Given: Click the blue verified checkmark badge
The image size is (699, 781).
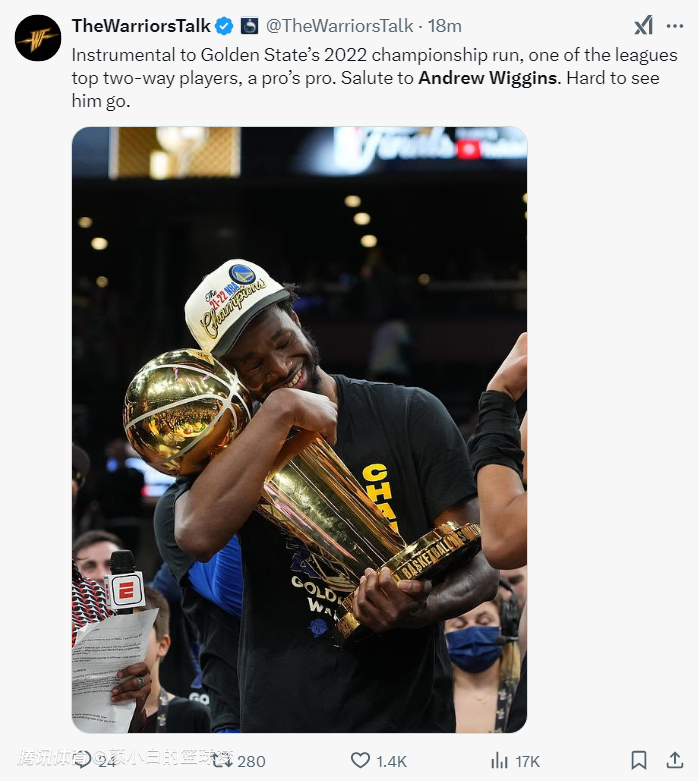Looking at the screenshot, I should click(224, 26).
